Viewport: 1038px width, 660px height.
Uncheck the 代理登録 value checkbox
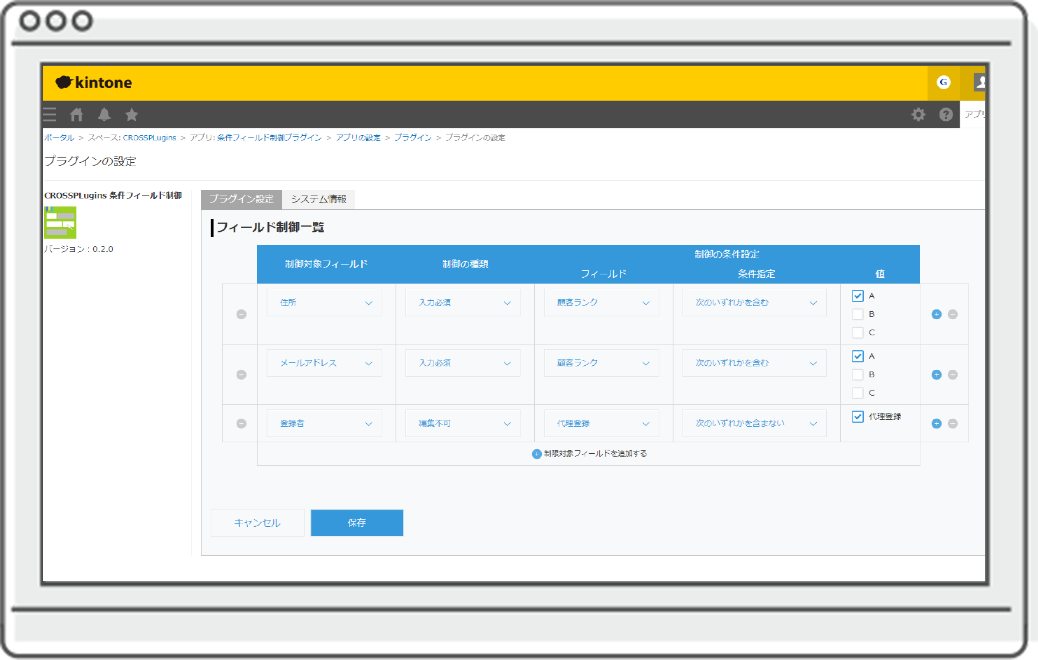click(858, 417)
